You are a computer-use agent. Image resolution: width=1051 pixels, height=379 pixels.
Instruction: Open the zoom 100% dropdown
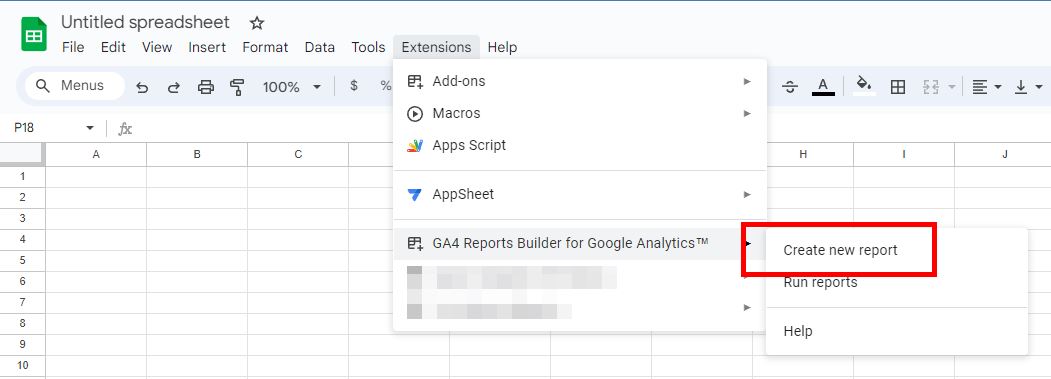(292, 87)
